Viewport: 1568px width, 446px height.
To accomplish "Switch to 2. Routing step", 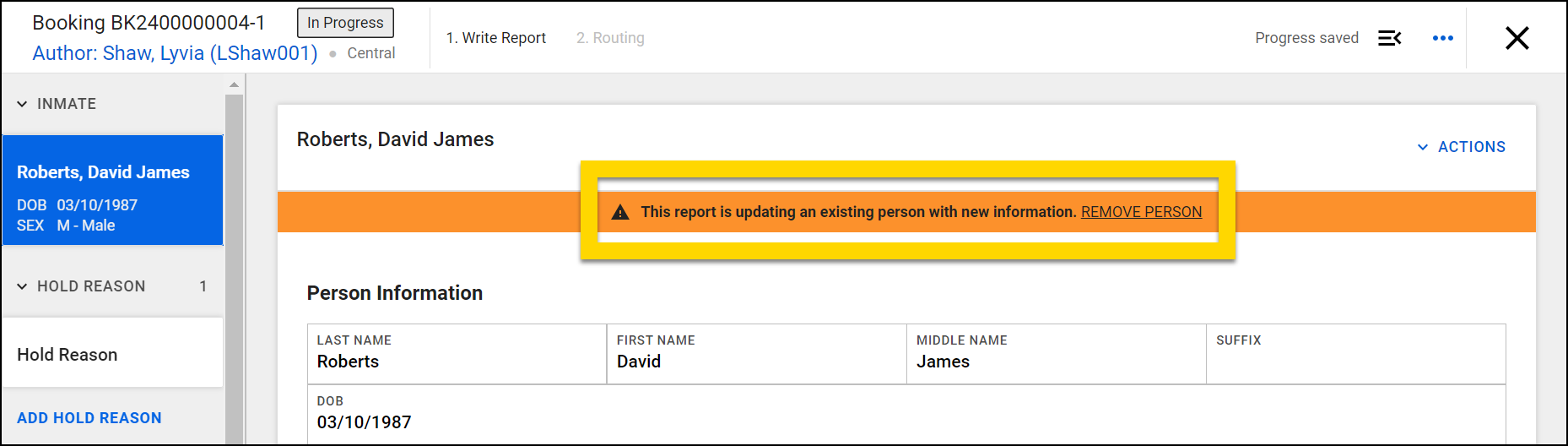I will click(610, 38).
